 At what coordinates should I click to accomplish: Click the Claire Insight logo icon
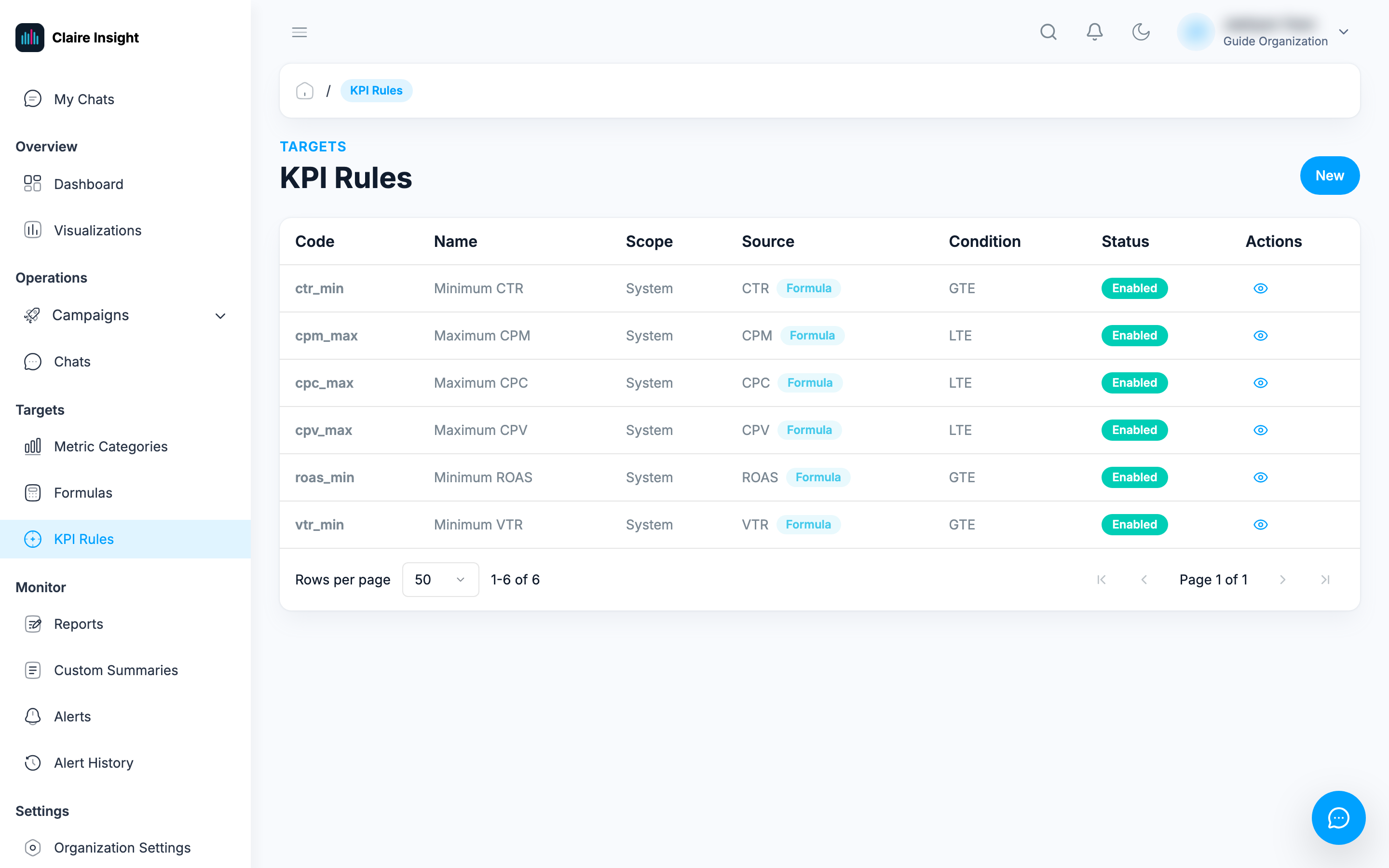click(x=30, y=37)
